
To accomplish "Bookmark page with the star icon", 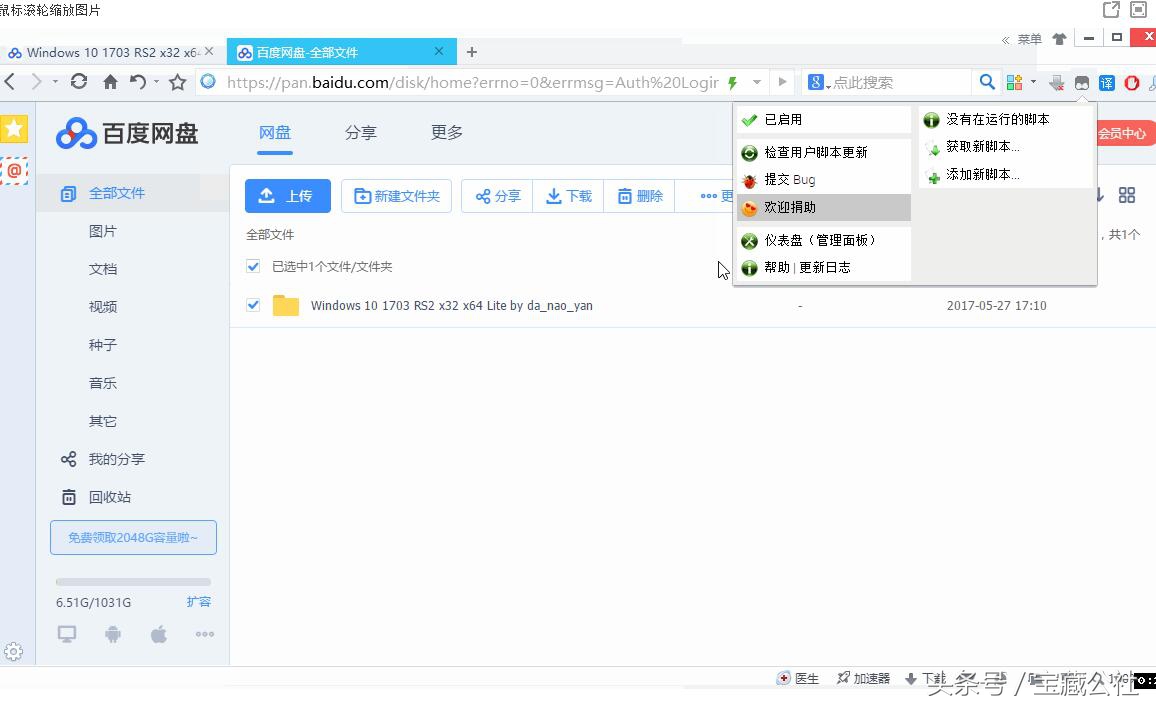I will pyautogui.click(x=177, y=82).
